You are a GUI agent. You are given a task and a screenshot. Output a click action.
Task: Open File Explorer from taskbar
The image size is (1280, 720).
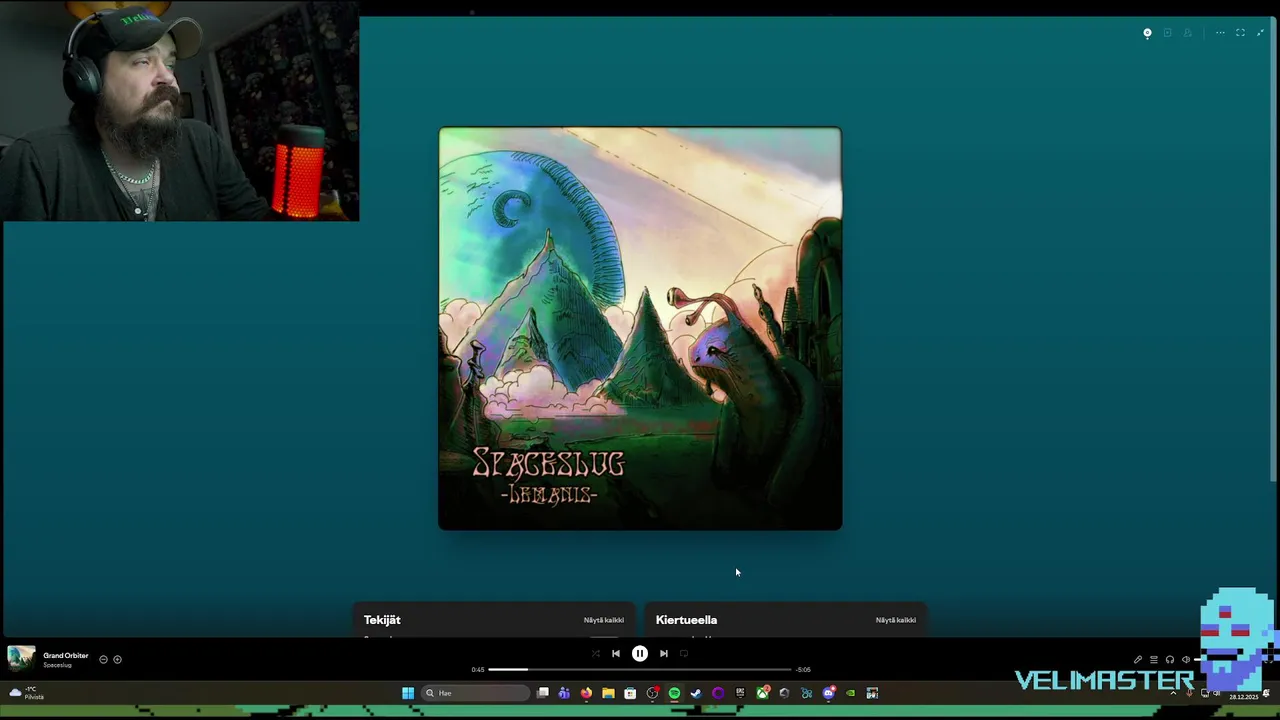[x=608, y=693]
